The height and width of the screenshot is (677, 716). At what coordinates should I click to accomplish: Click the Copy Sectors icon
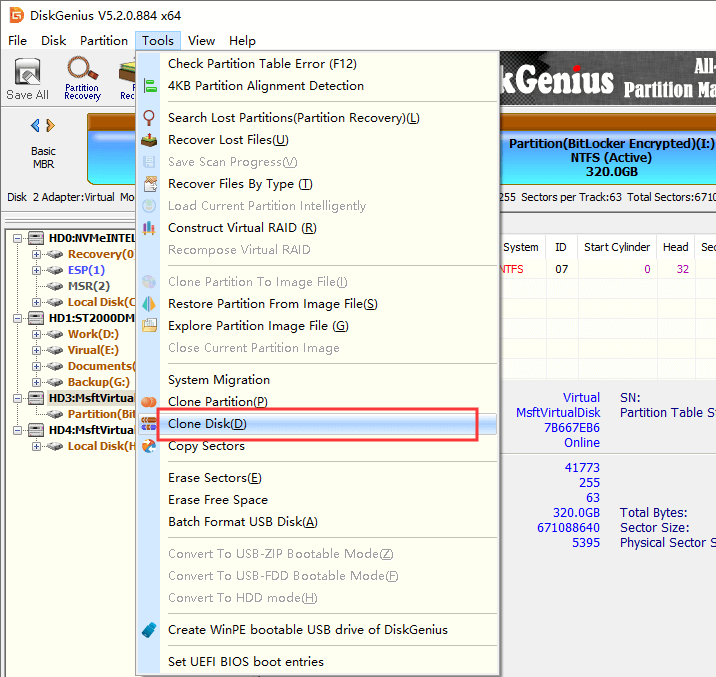[149, 446]
